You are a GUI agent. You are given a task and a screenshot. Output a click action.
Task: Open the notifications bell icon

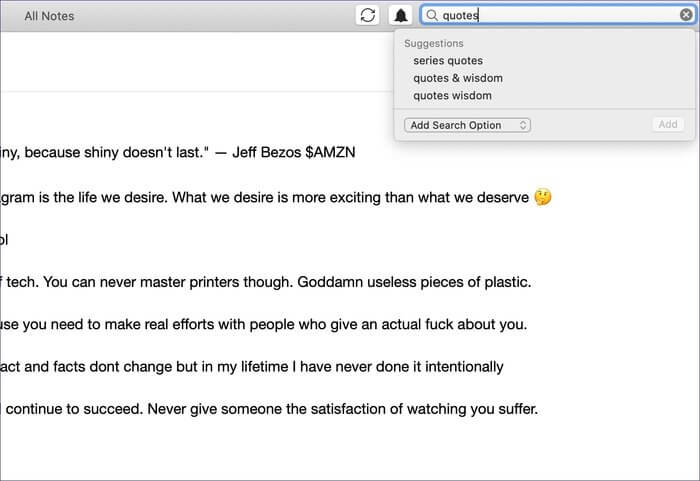400,15
